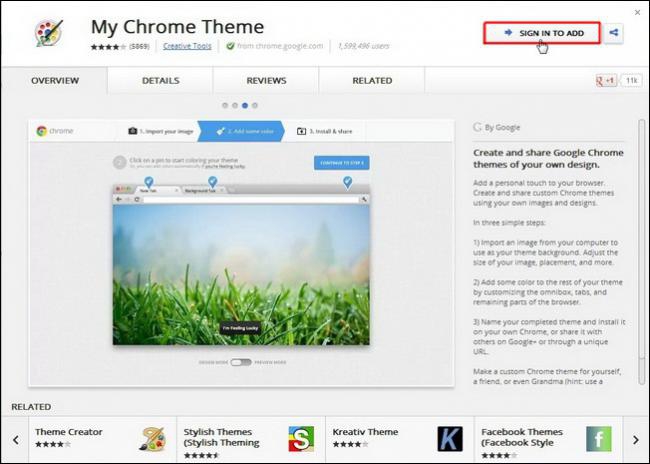Viewport: 650px width, 464px height.
Task: Open the Reviews tab
Action: [266, 80]
